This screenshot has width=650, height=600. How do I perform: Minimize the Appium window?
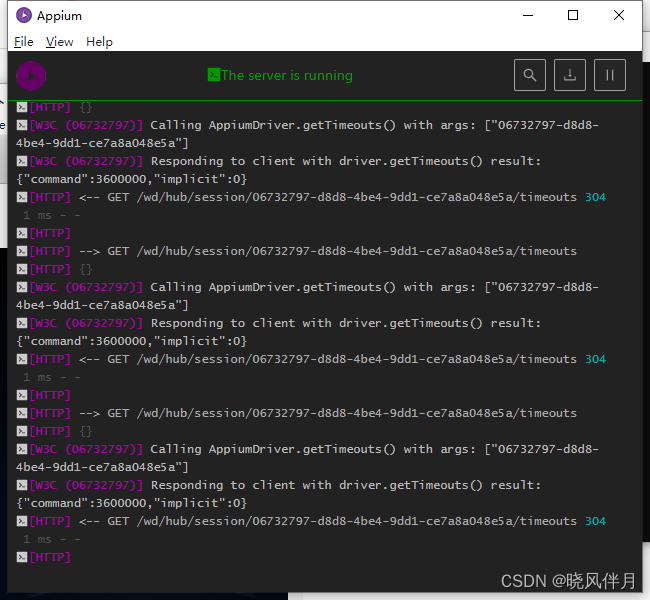click(528, 15)
